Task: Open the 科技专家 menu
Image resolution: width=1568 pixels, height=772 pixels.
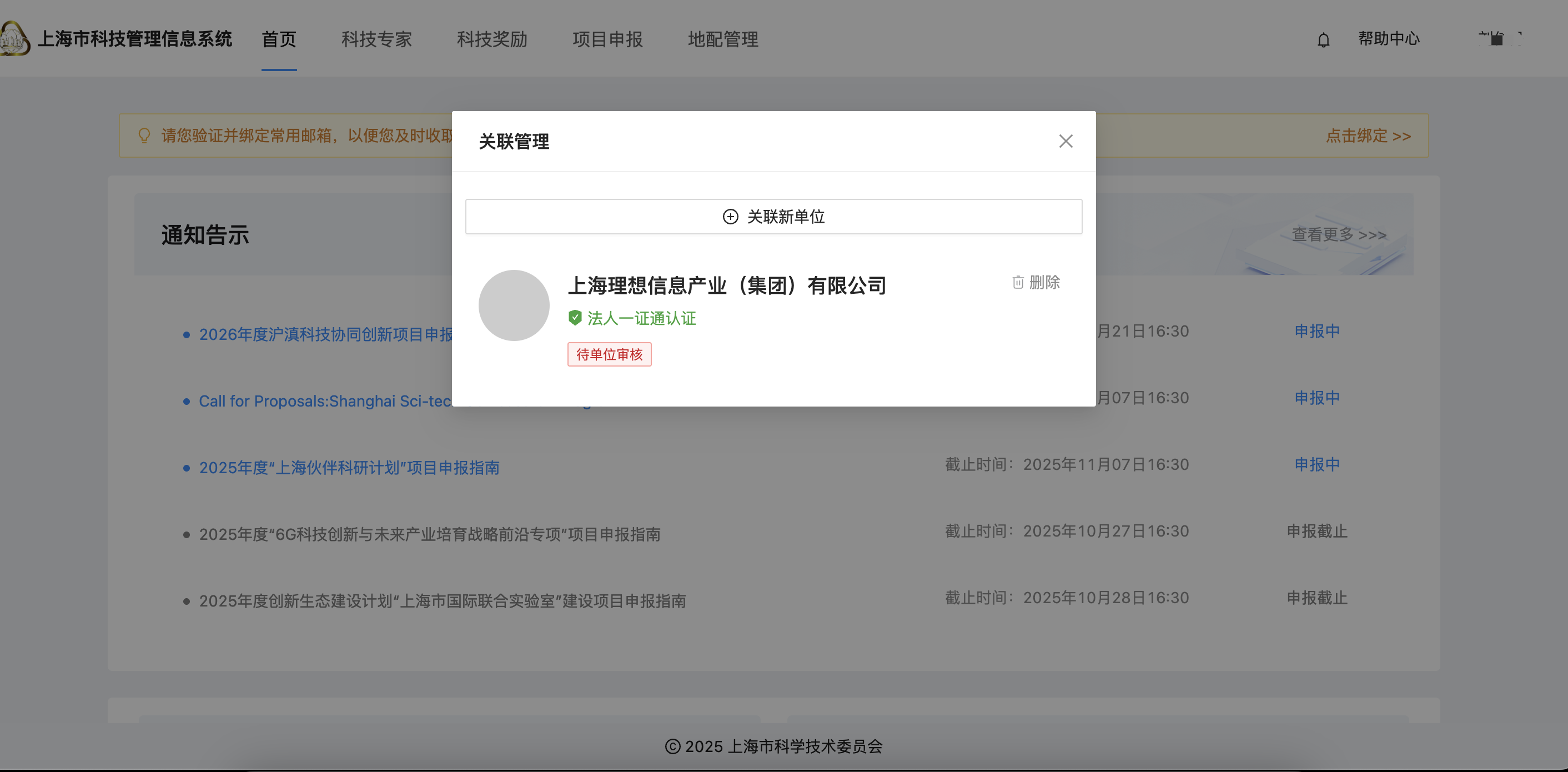Action: point(376,39)
